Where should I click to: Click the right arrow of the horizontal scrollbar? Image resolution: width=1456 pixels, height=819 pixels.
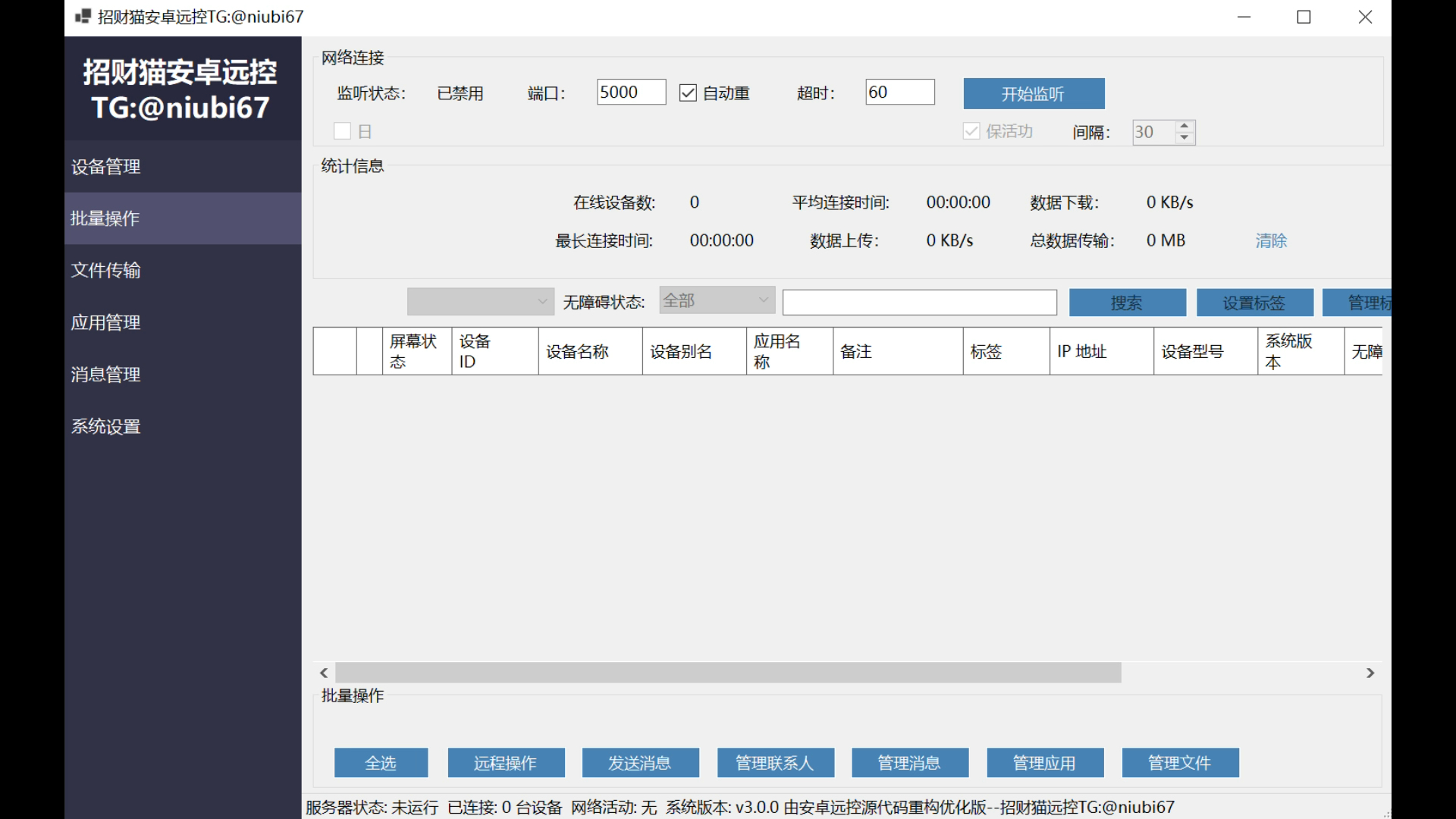click(1370, 673)
